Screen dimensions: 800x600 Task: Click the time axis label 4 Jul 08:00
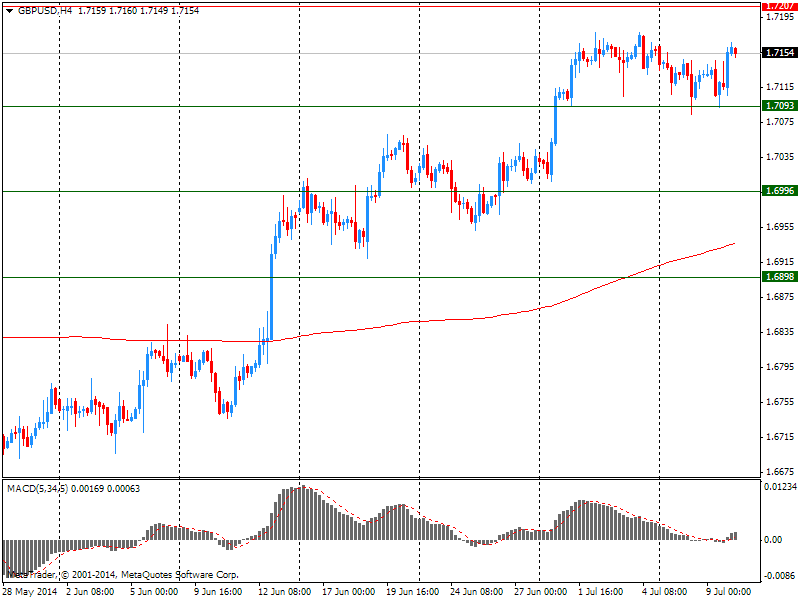664,592
